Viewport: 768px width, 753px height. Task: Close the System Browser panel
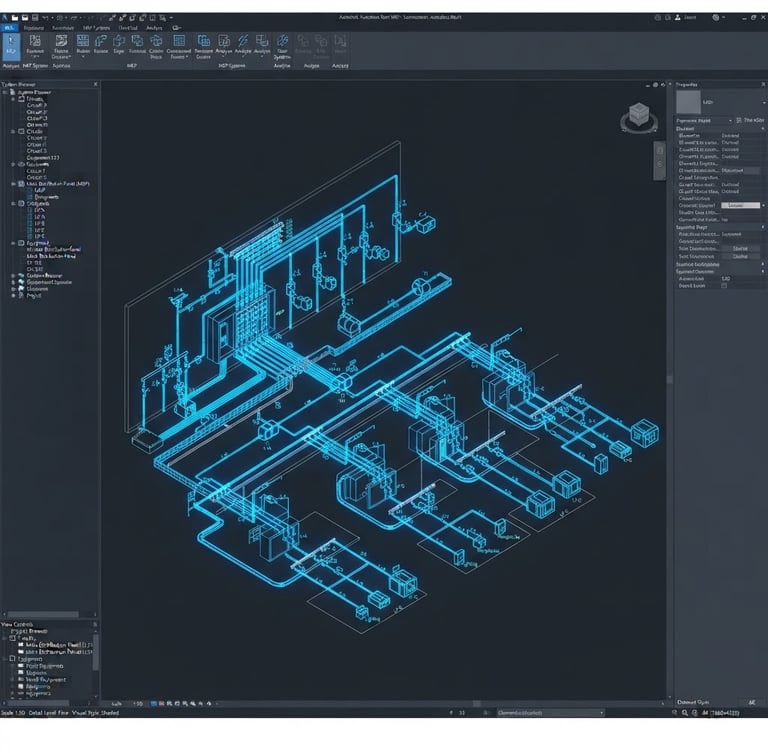[95, 84]
